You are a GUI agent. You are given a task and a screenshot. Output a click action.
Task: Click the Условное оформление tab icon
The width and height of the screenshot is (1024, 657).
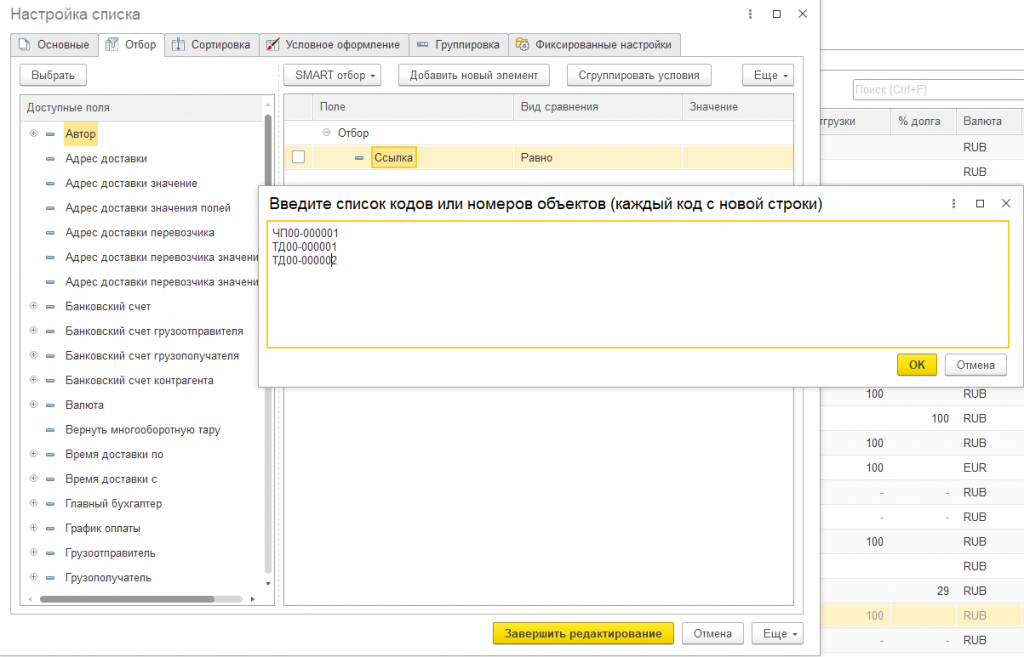[272, 44]
